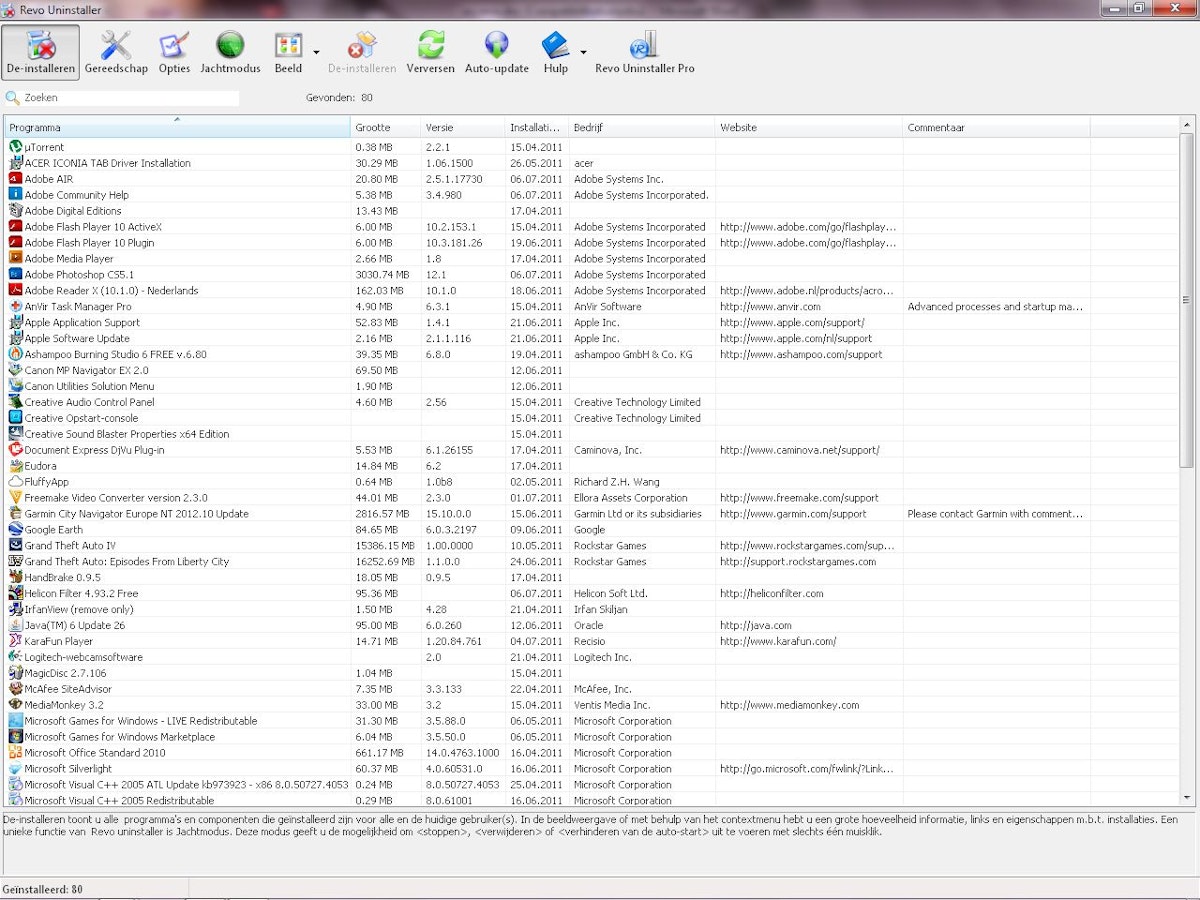The height and width of the screenshot is (900, 1200).
Task: Click the KaraFun Player icon
Action: point(15,641)
